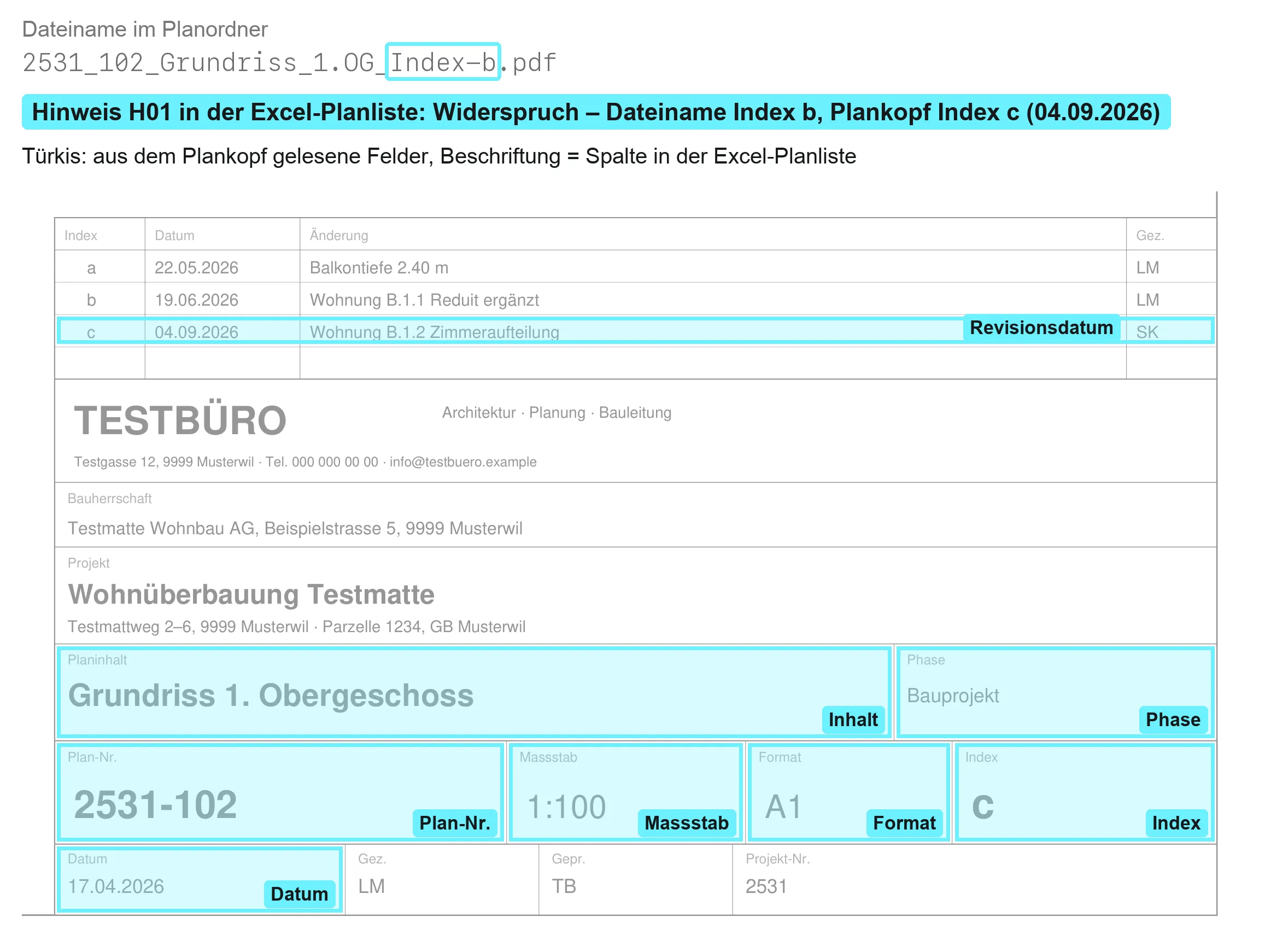
Task: Click the 'Massstab' label tag
Action: [686, 823]
